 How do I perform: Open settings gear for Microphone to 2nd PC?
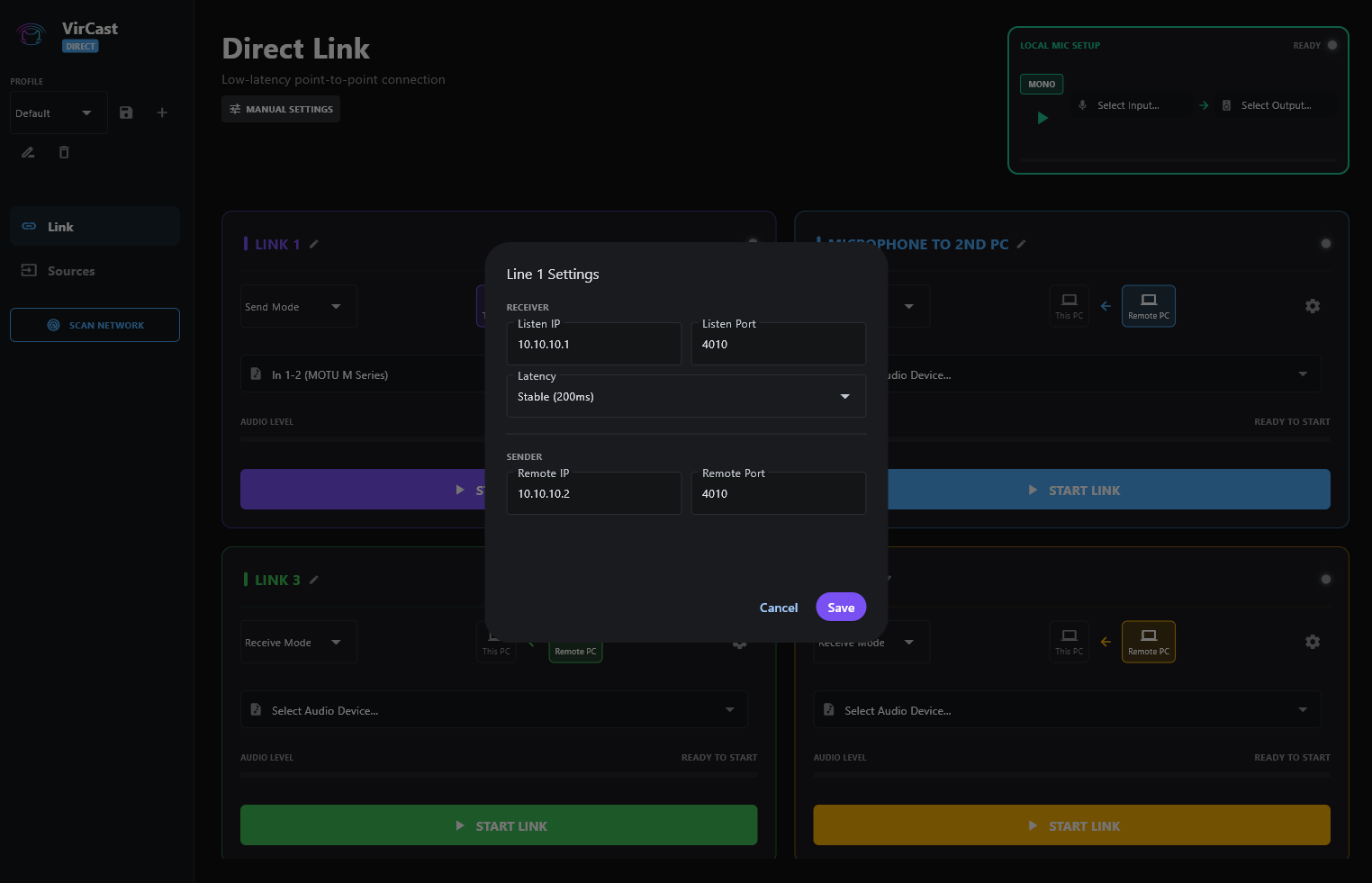[x=1313, y=306]
